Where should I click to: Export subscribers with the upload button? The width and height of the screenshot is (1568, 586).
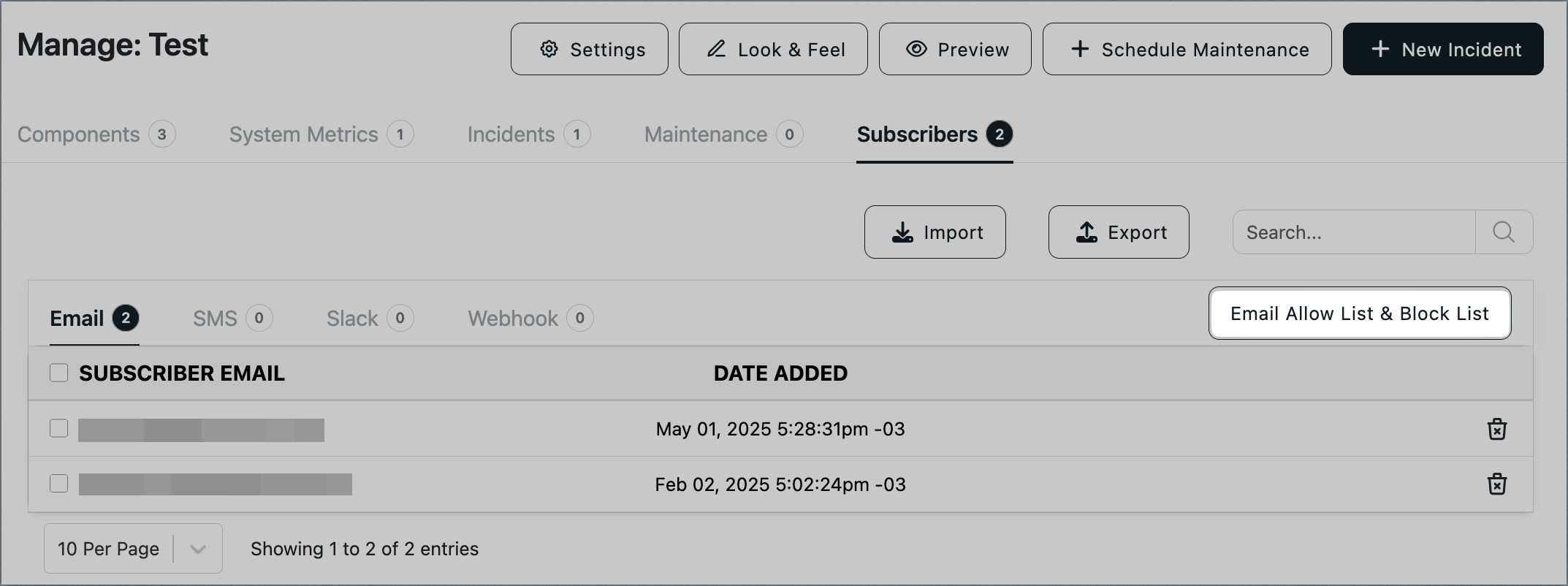[x=1119, y=232]
